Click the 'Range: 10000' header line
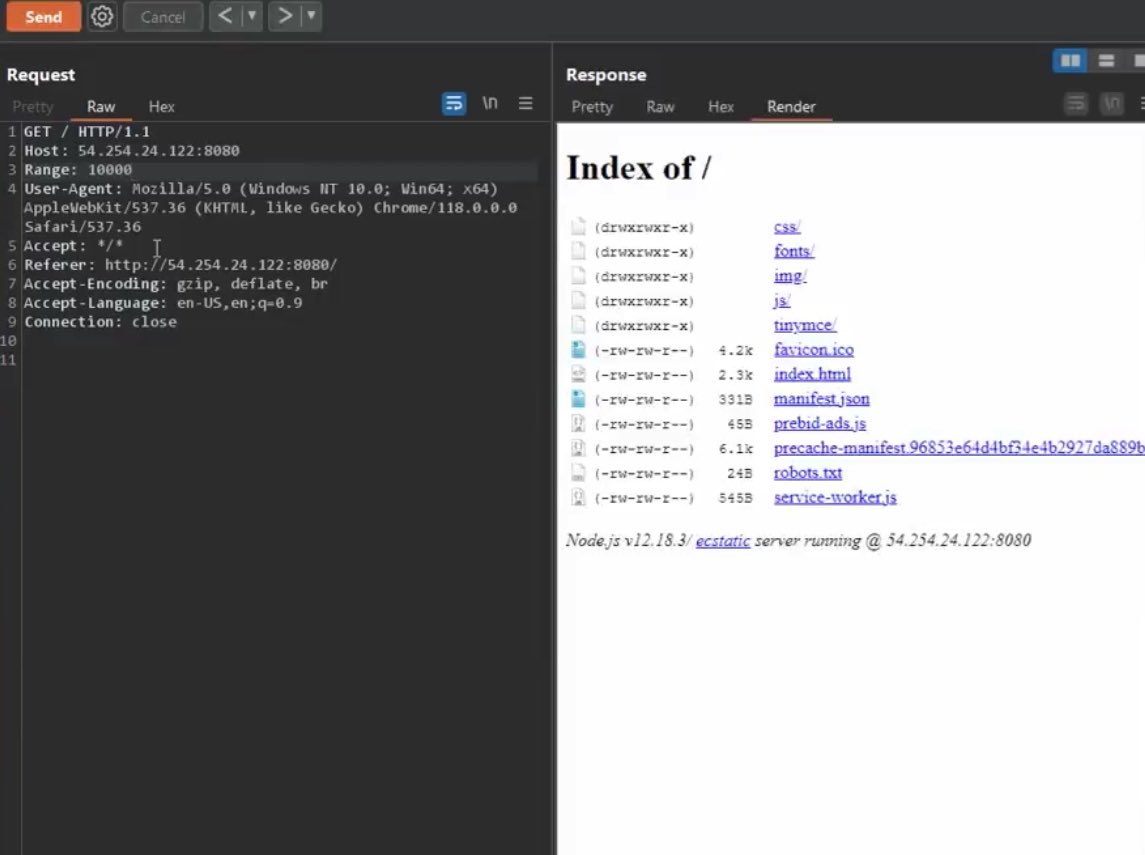 click(x=78, y=169)
